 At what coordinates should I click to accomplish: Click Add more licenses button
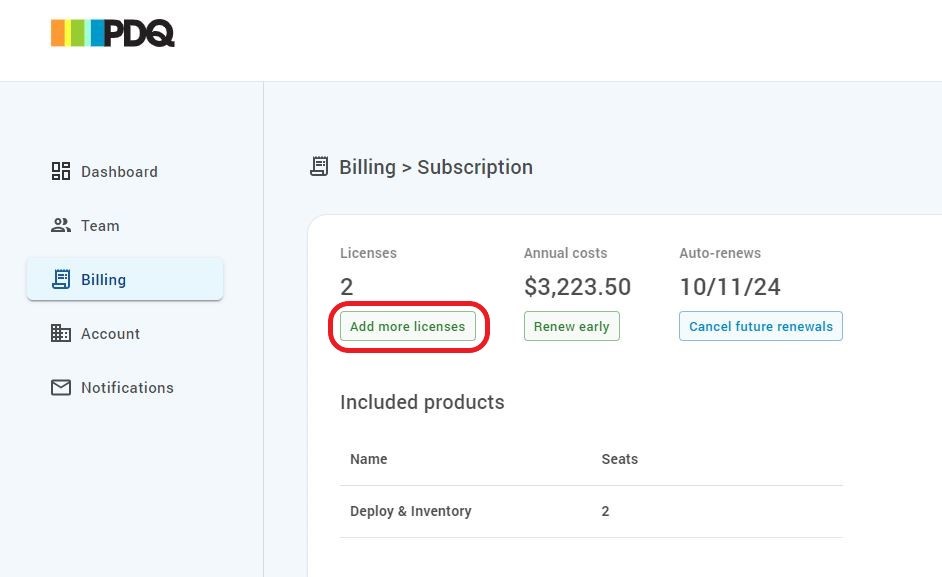[407, 326]
